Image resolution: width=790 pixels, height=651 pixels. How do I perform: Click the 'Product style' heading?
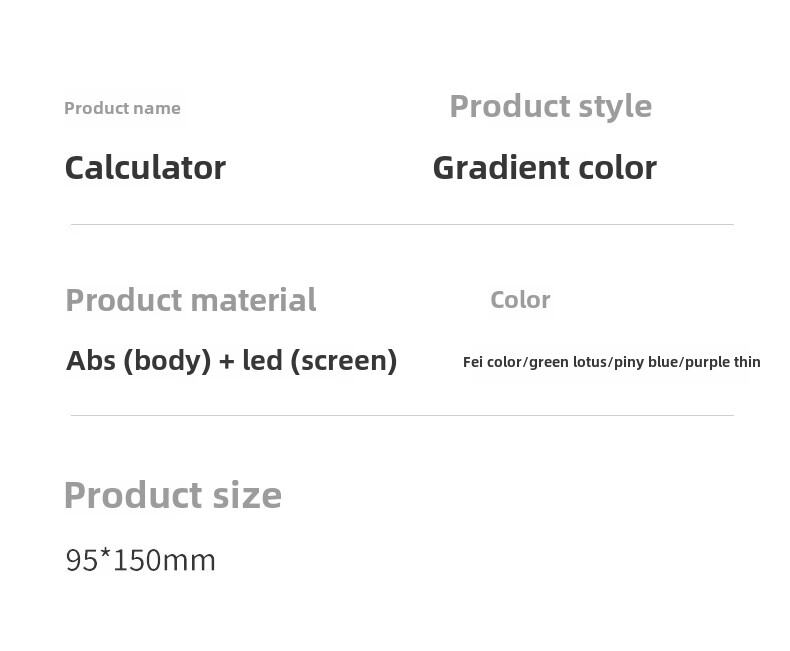click(x=551, y=107)
